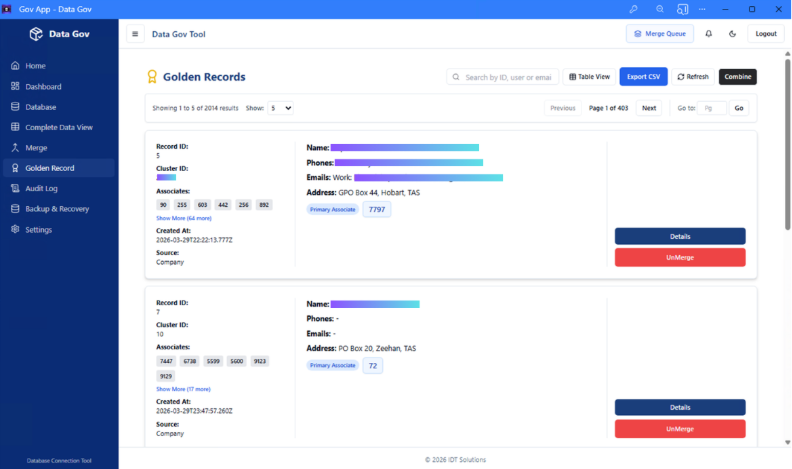
Task: Focus the Go to page input
Action: click(712, 108)
